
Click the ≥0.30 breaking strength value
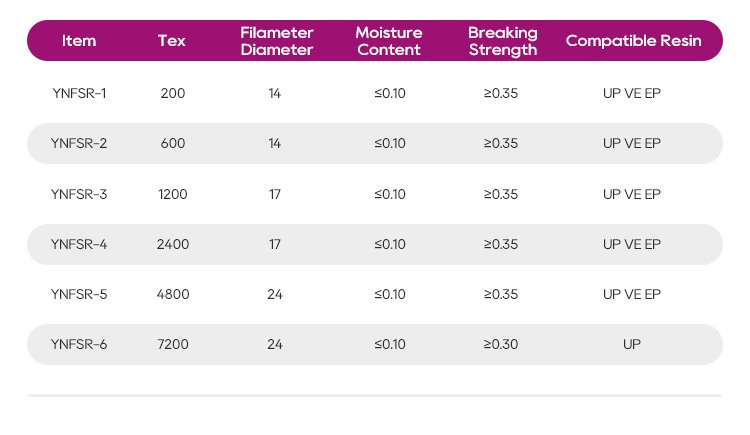501,344
